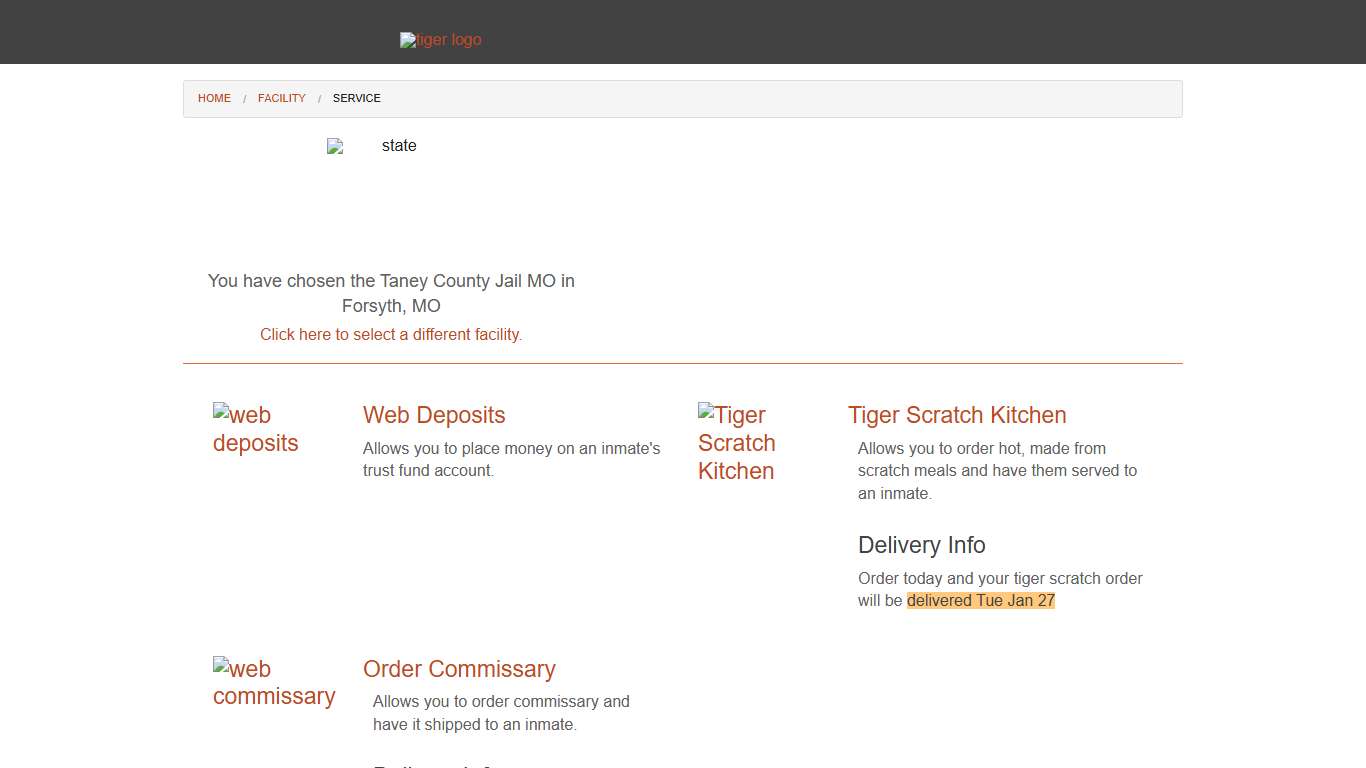This screenshot has width=1366, height=768.
Task: Tap the commissary placeholder graphic
Action: [274, 682]
